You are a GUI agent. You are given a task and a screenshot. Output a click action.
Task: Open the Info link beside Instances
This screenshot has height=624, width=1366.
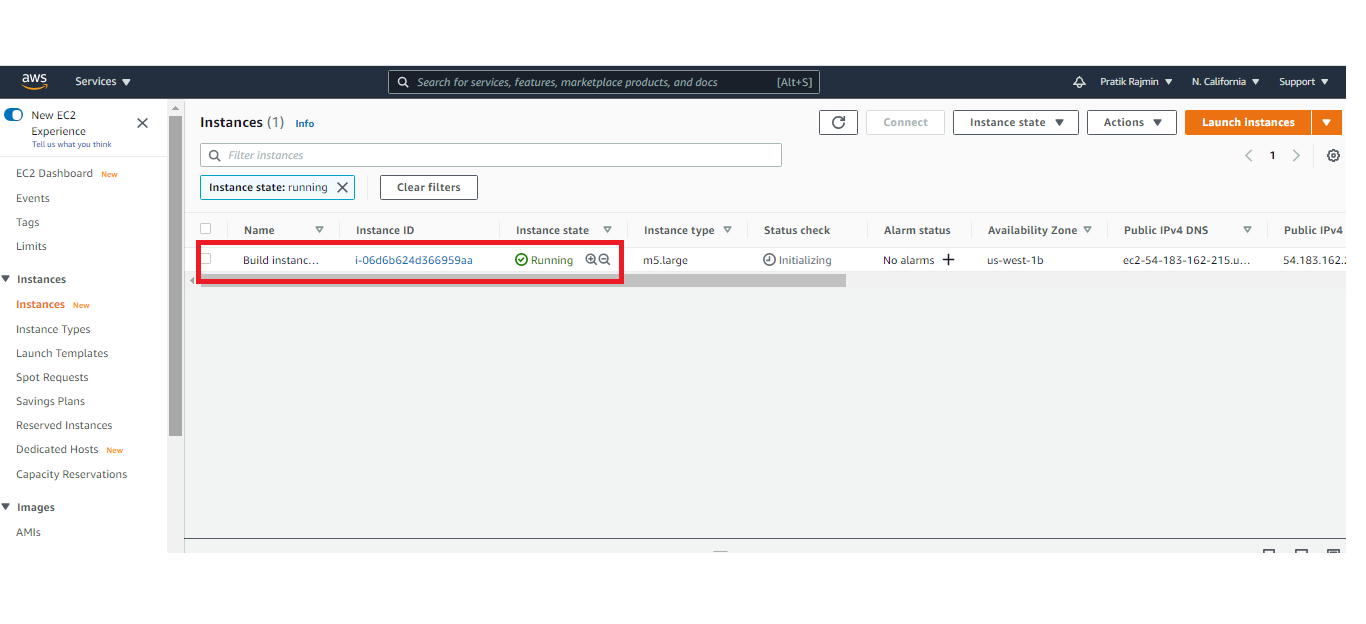pyautogui.click(x=305, y=123)
